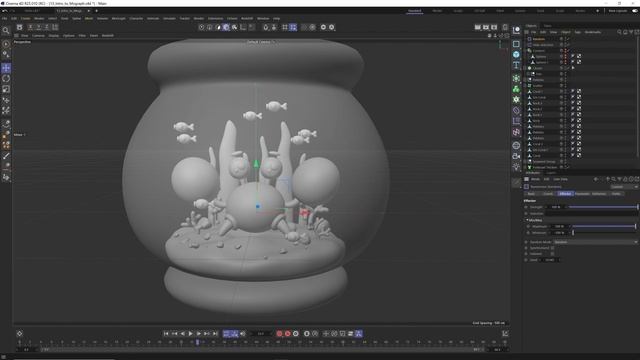Switch to the Deformer tab
Screen dimensions: 640x360
pos(599,194)
